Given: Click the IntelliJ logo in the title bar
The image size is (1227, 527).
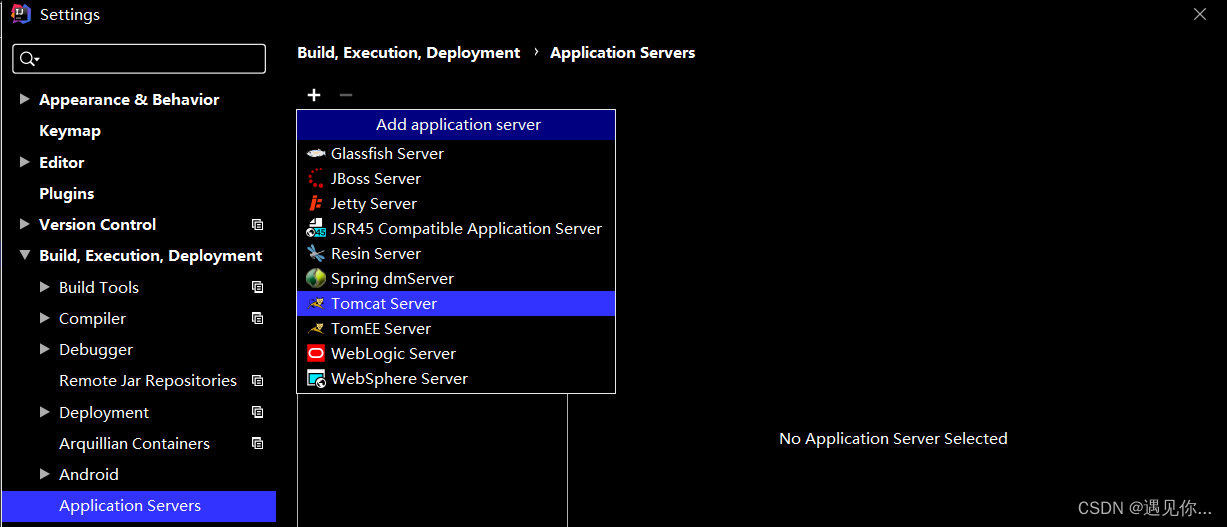Looking at the screenshot, I should coord(21,14).
